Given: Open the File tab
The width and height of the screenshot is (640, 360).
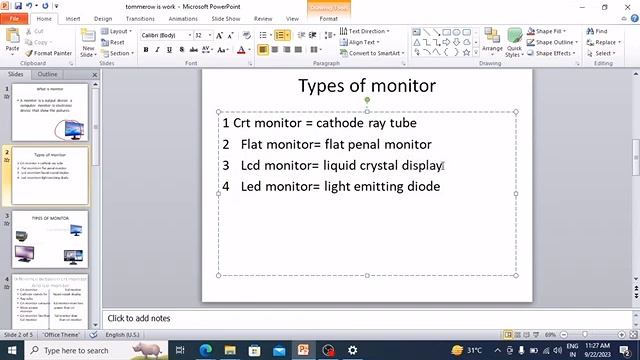Looking at the screenshot, I should [x=14, y=18].
